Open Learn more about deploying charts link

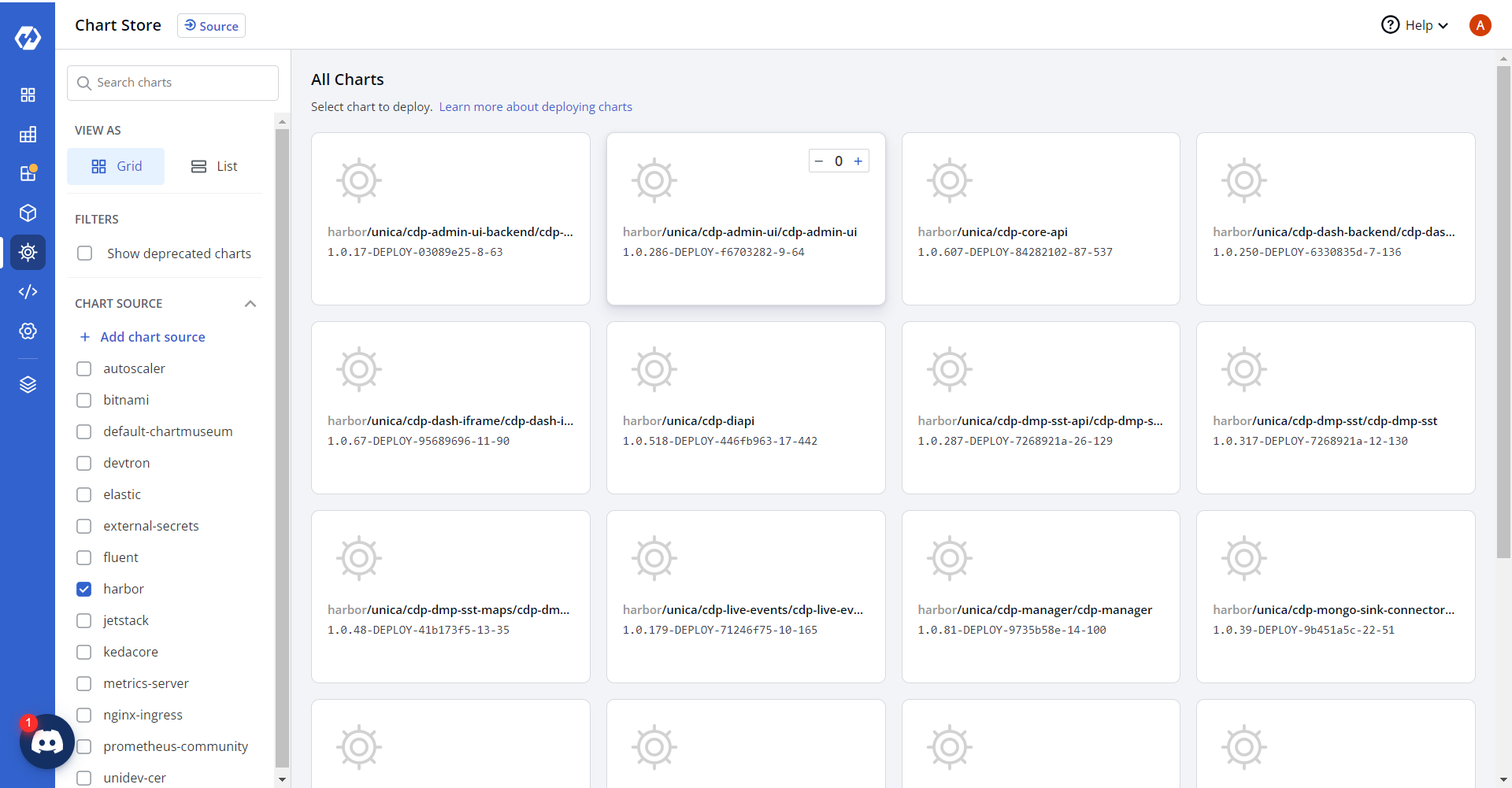[535, 107]
